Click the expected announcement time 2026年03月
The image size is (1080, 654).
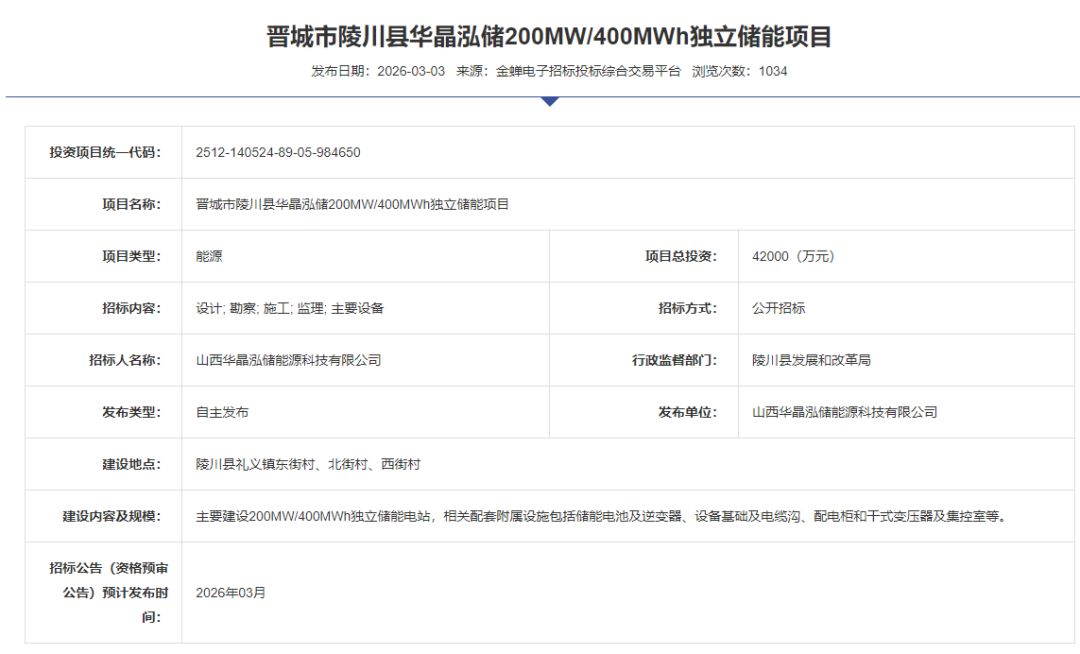pos(231,593)
